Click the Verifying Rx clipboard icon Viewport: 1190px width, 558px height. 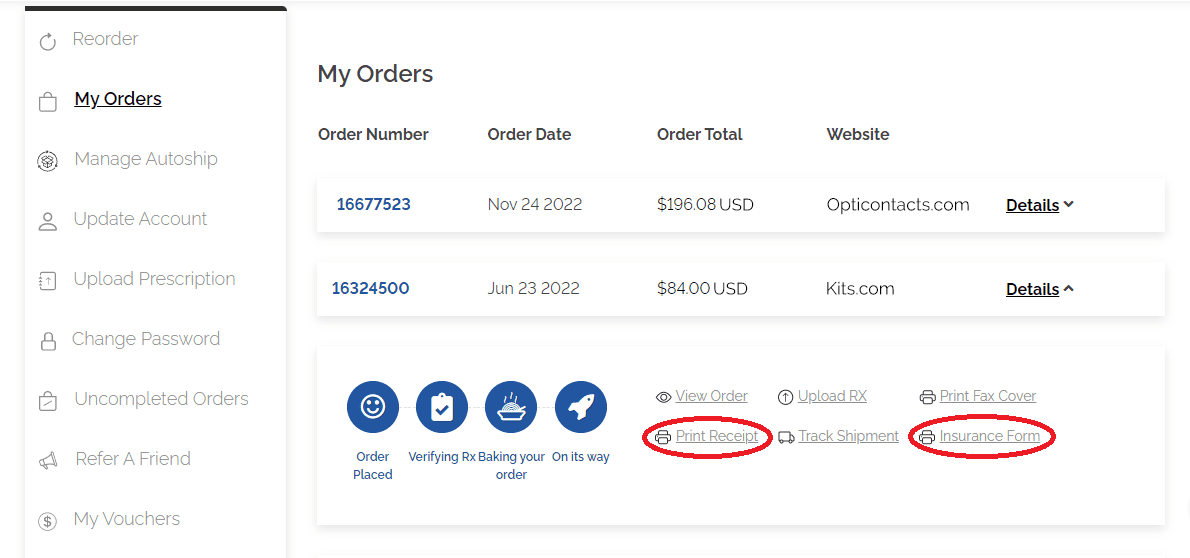point(441,407)
